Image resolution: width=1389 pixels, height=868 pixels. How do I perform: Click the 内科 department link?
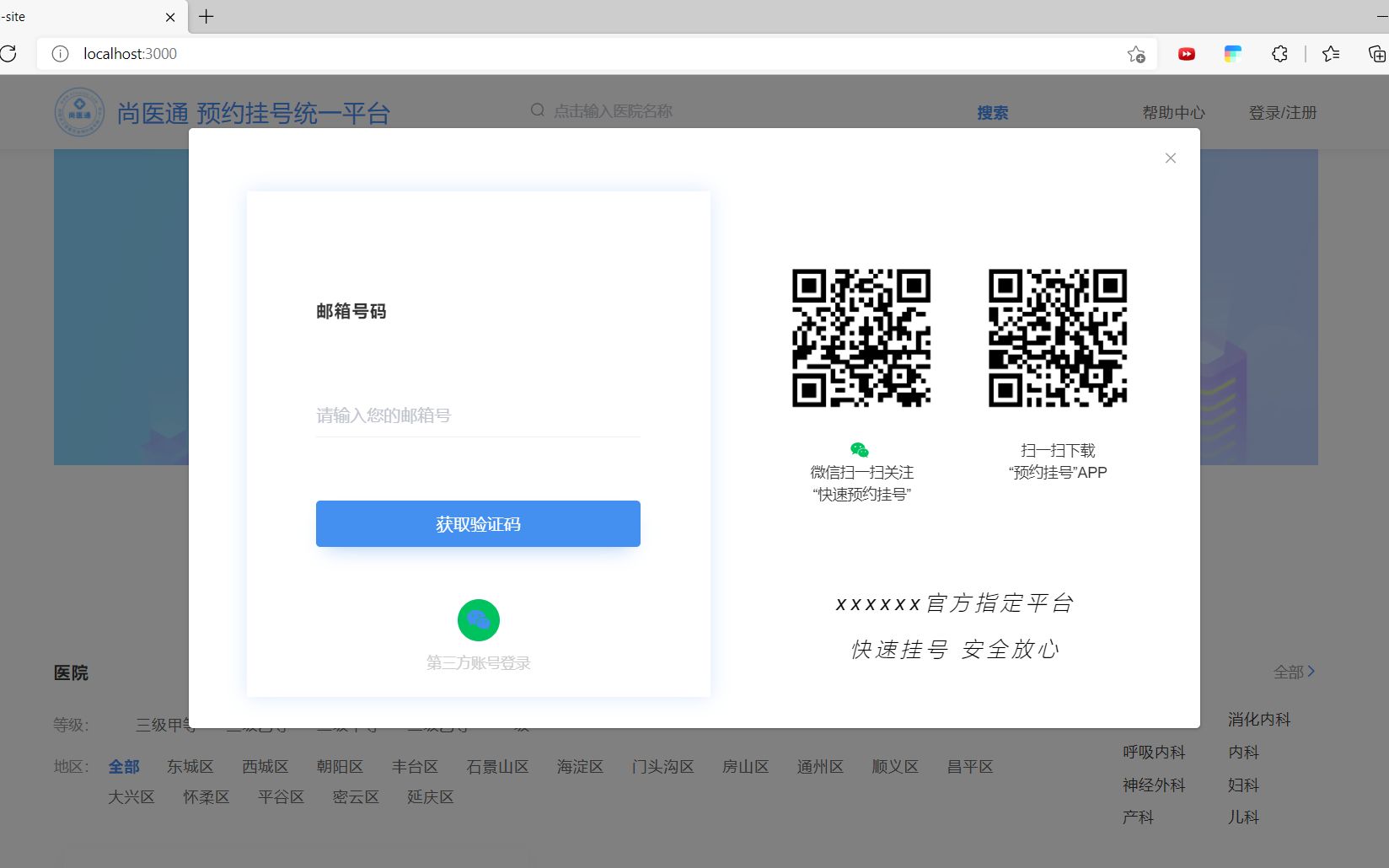click(1243, 753)
